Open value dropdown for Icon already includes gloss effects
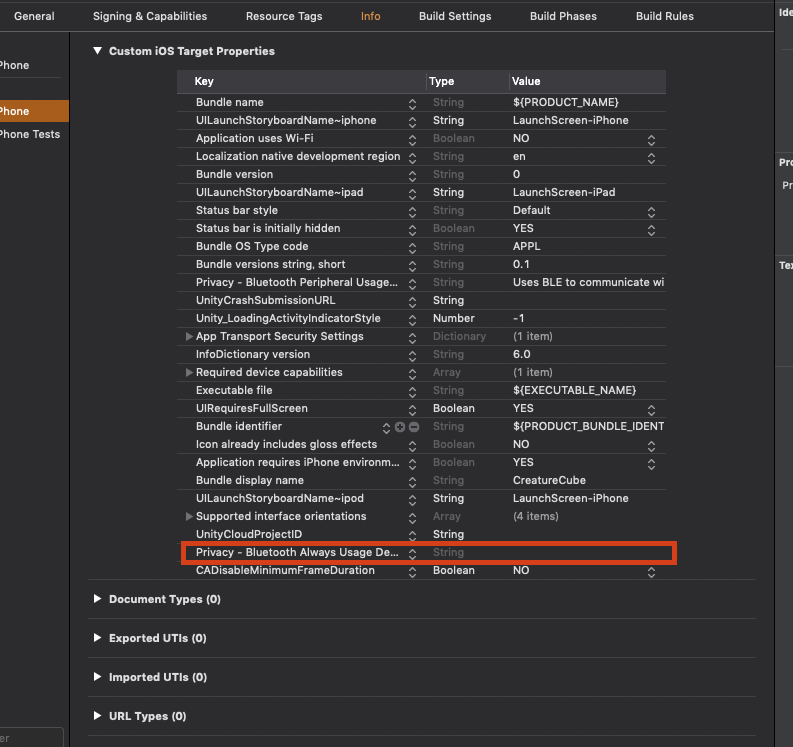The image size is (793, 747). [651, 446]
